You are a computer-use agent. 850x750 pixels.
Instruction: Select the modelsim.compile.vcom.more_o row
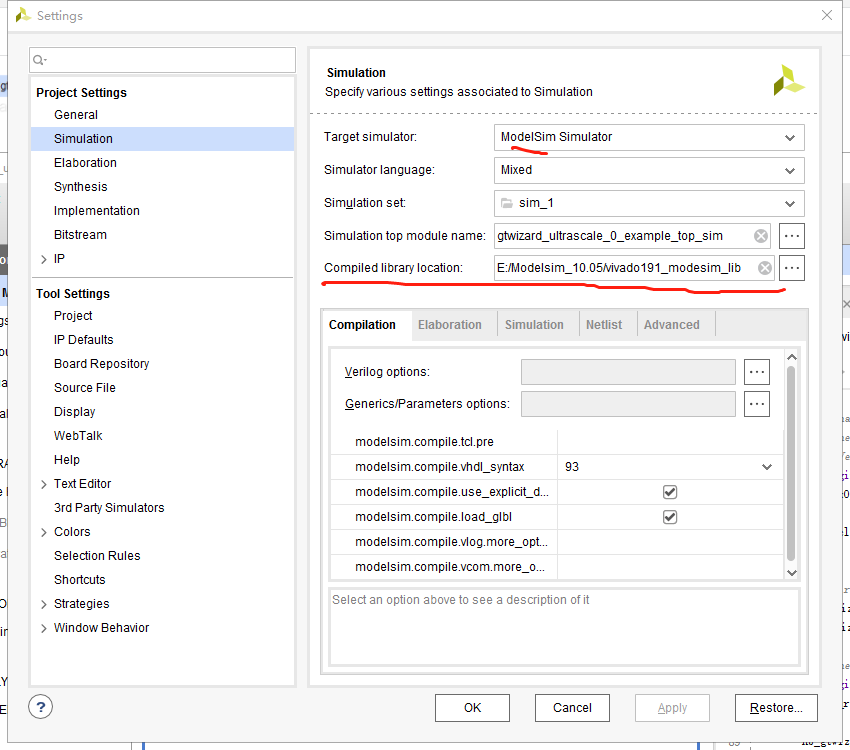click(557, 567)
